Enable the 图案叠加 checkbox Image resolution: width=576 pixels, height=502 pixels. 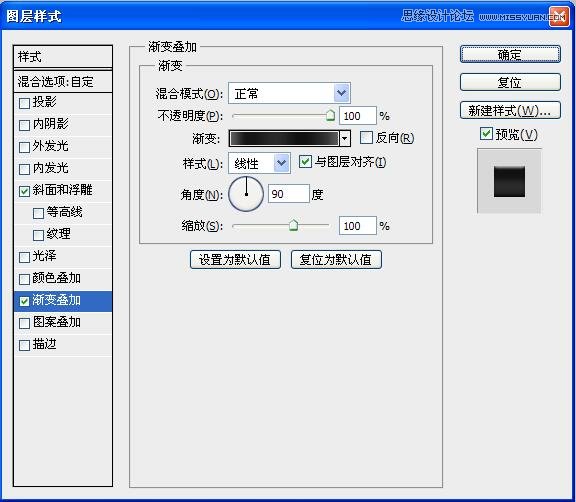coord(24,323)
